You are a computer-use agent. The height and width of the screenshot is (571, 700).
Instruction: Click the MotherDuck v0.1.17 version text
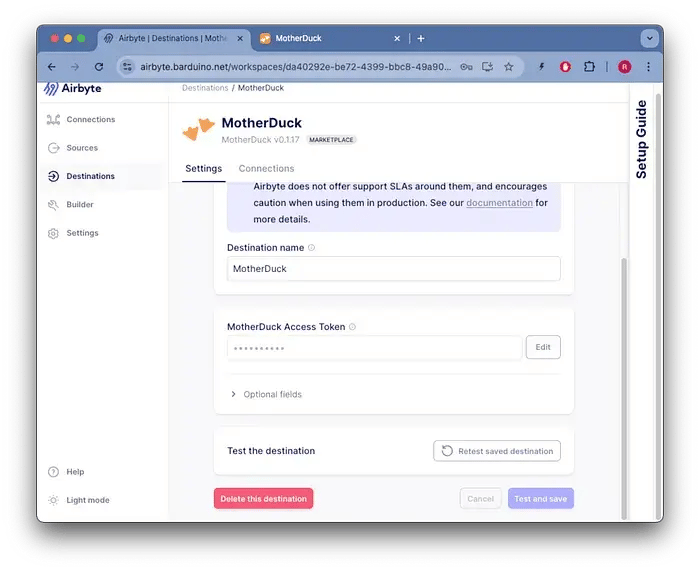click(x=260, y=140)
